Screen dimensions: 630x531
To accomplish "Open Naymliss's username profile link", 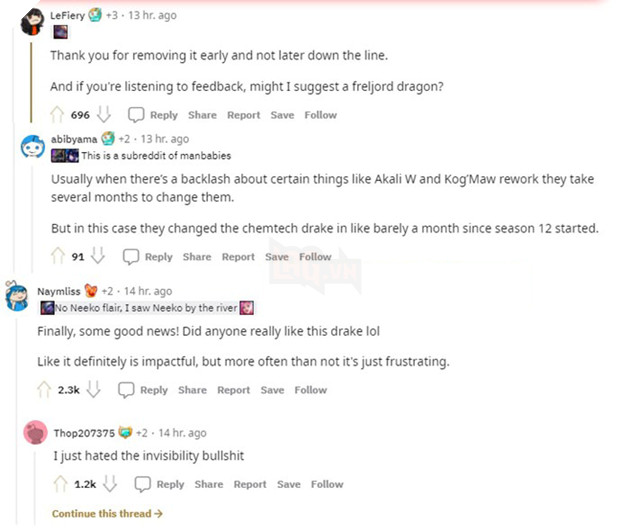I will [59, 291].
